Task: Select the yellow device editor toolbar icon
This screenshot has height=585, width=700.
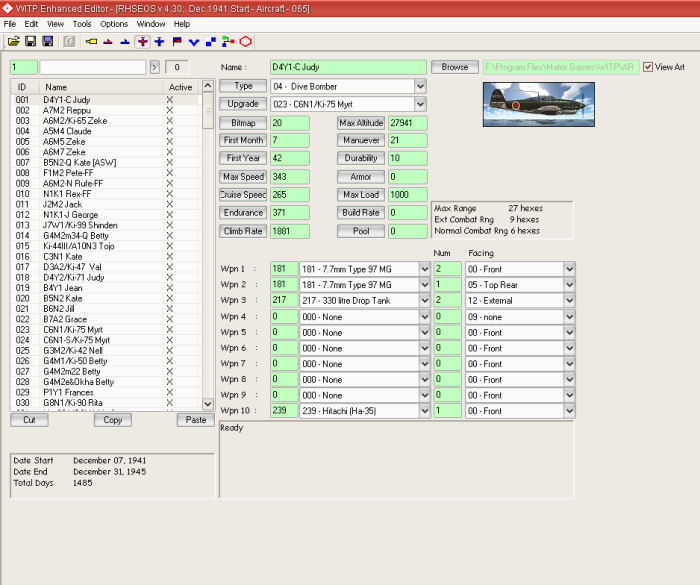Action: coord(91,41)
